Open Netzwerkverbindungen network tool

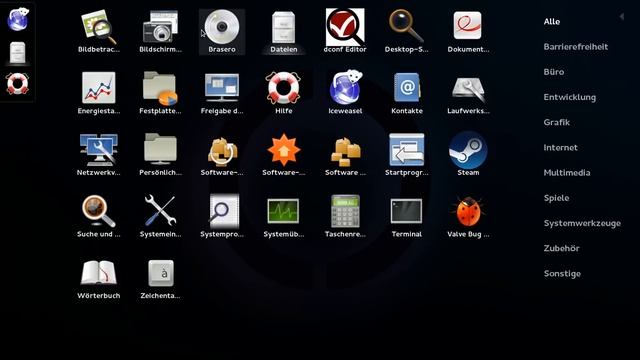coord(98,155)
